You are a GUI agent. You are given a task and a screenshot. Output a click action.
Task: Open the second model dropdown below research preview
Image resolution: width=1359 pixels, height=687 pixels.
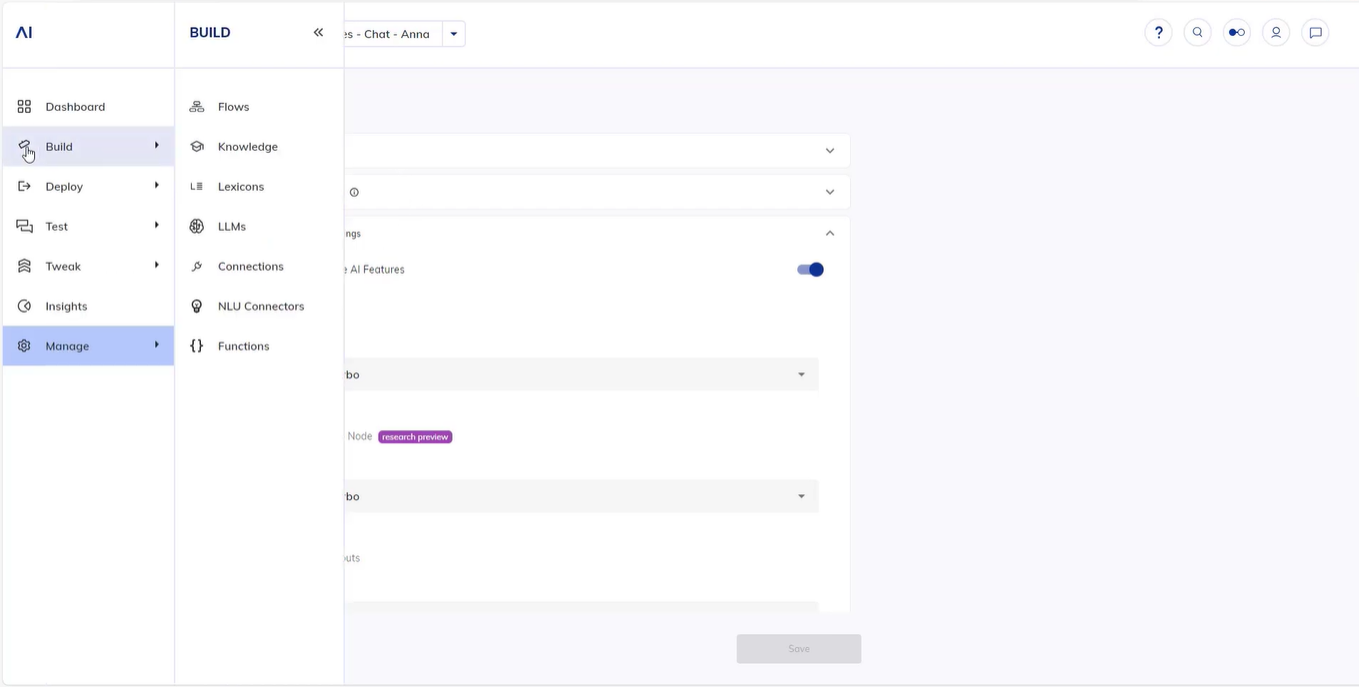tap(581, 496)
